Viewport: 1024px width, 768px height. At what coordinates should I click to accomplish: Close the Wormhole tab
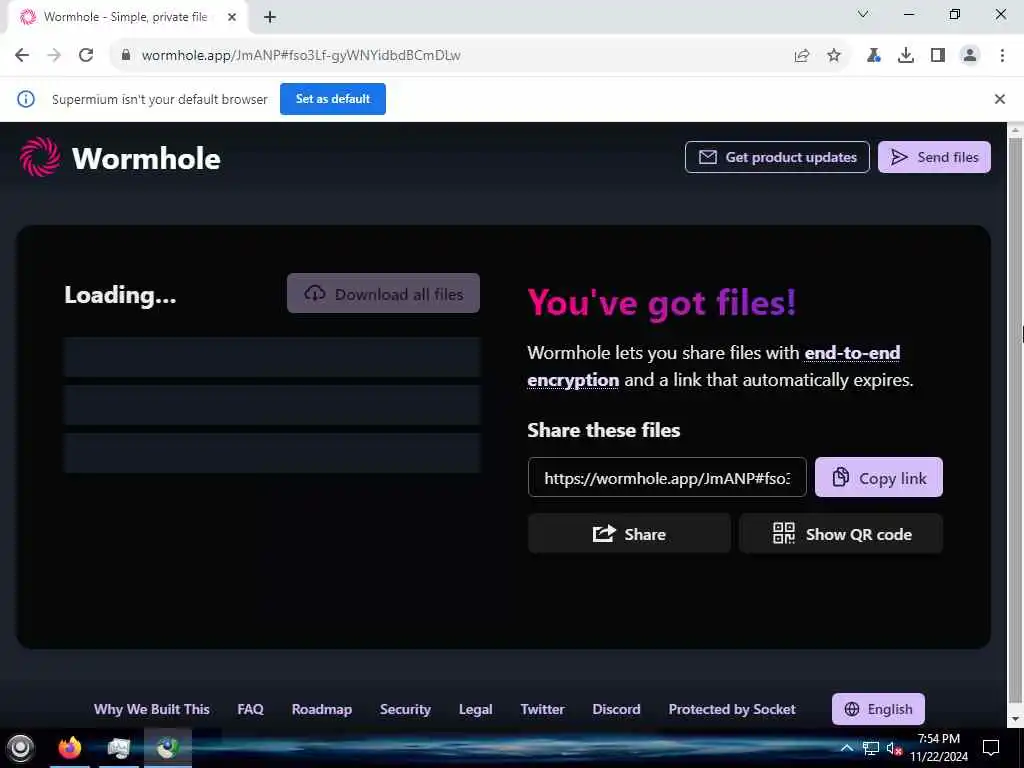click(232, 17)
